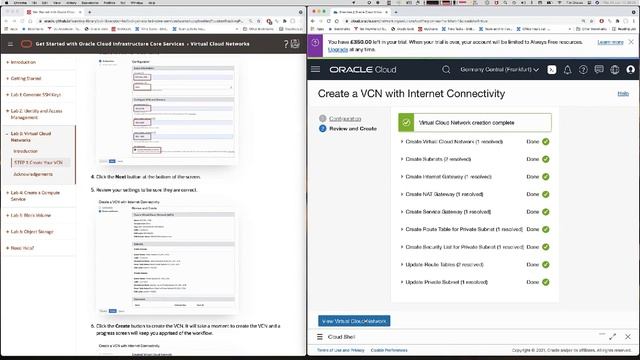The width and height of the screenshot is (640, 360).
Task: Open the support chat icon
Action: tap(599, 70)
